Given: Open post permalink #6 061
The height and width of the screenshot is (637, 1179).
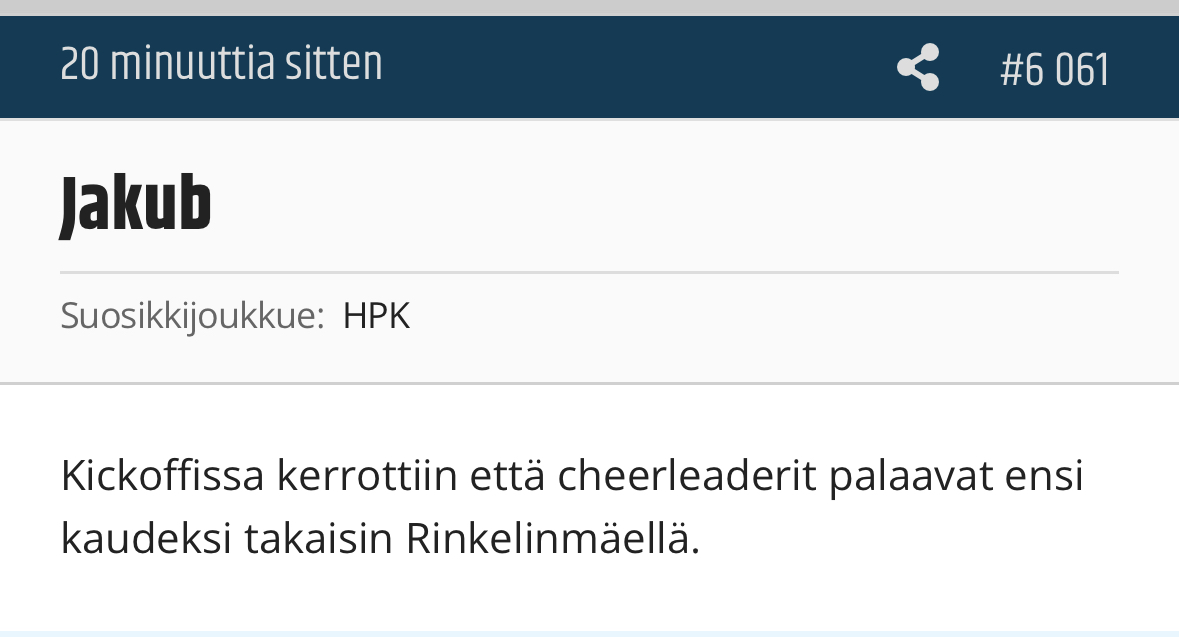Looking at the screenshot, I should coord(1054,70).
